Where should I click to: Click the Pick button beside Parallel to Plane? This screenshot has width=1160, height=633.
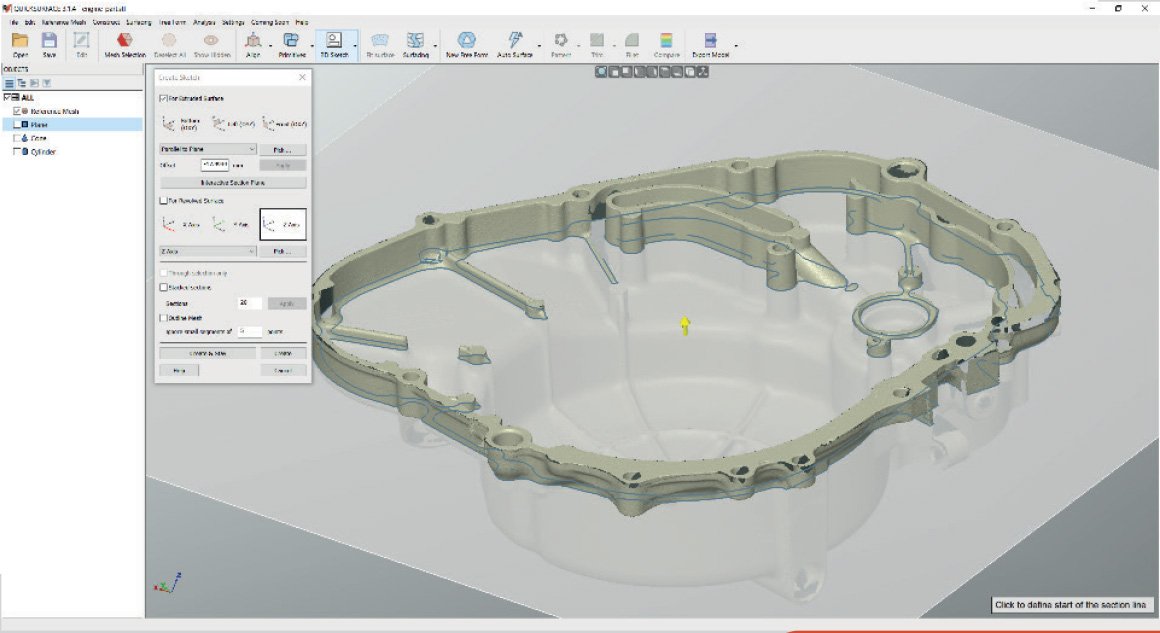pos(283,149)
